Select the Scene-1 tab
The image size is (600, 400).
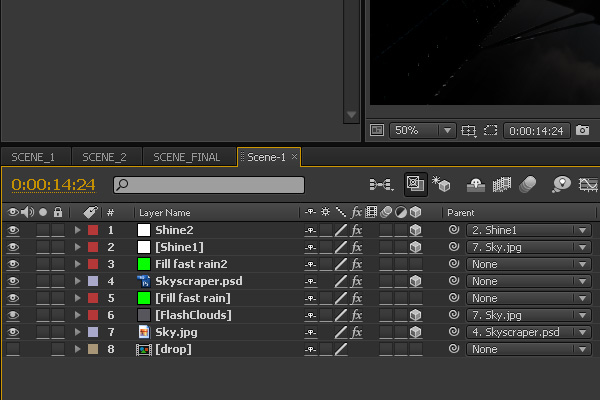[266, 157]
